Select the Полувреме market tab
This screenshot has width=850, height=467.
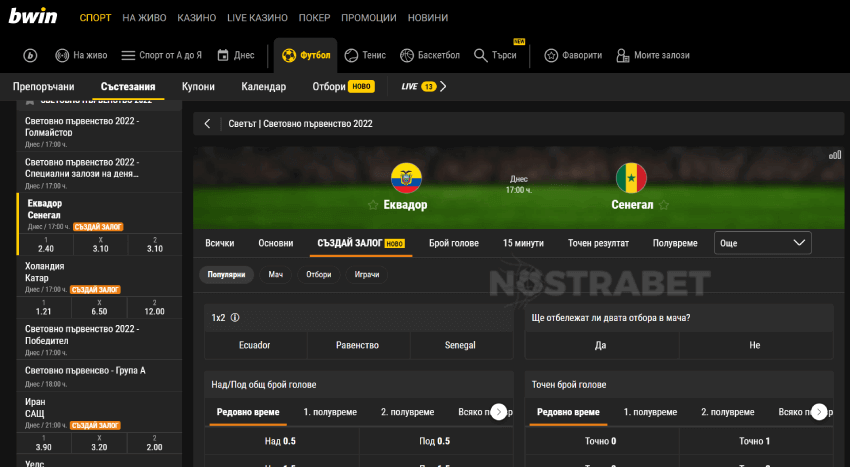click(675, 243)
